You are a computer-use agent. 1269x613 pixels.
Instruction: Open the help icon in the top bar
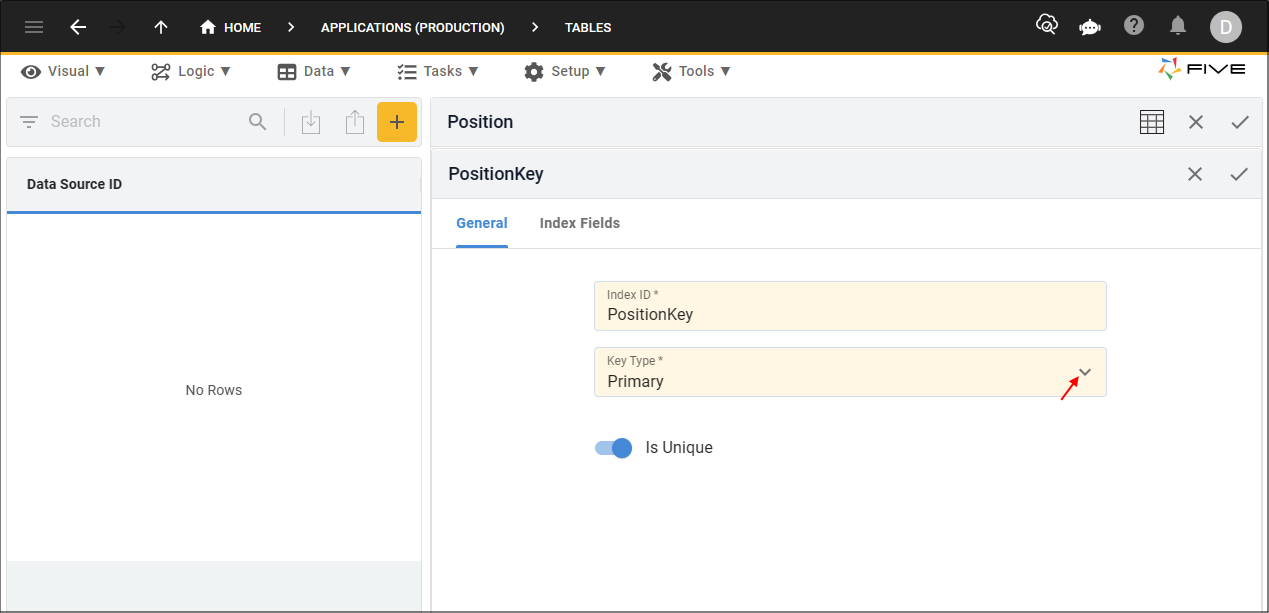(1133, 27)
